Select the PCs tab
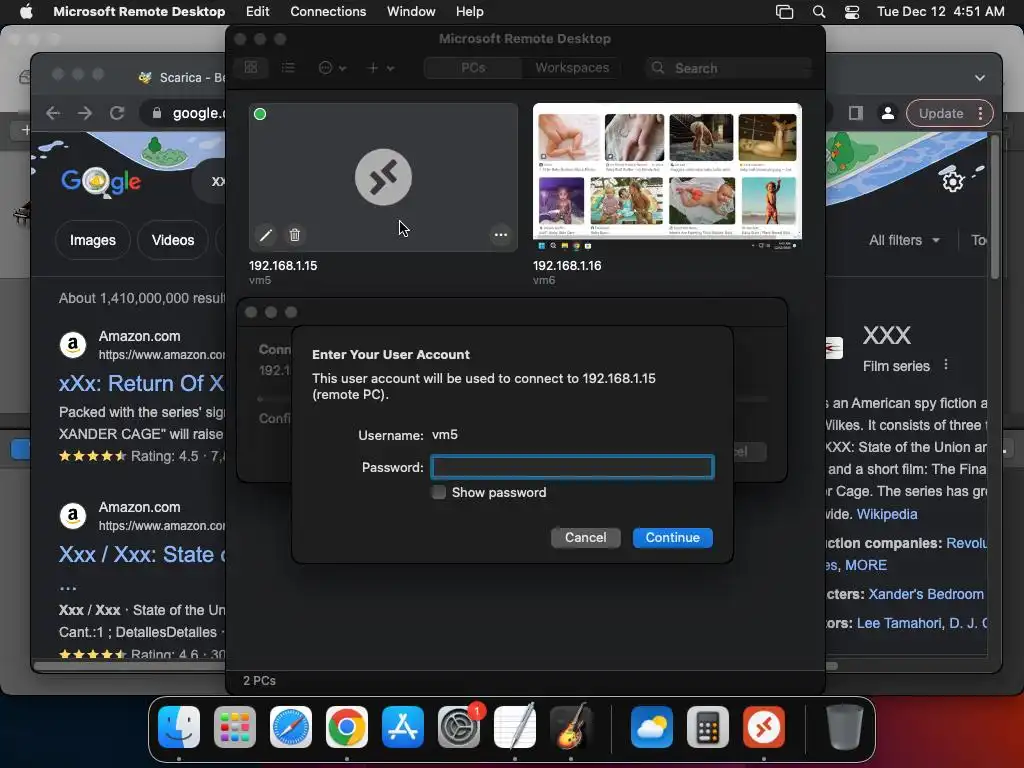 [x=473, y=67]
